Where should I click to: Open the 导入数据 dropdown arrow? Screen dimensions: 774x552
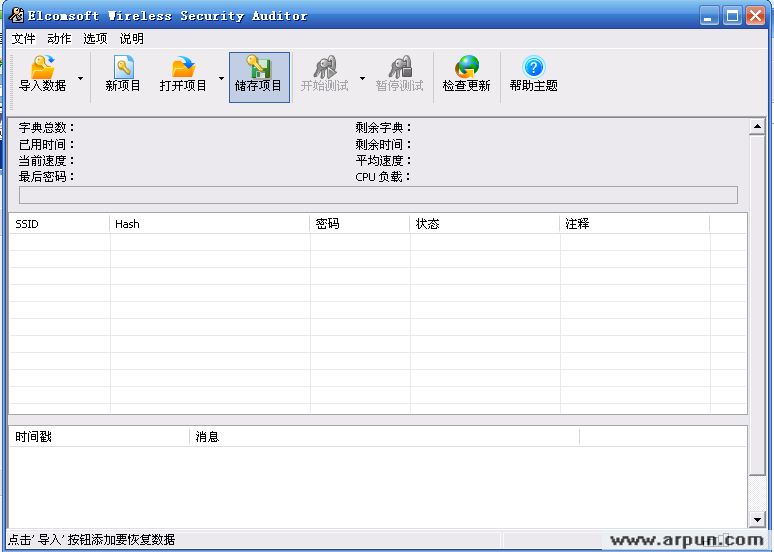[x=80, y=78]
